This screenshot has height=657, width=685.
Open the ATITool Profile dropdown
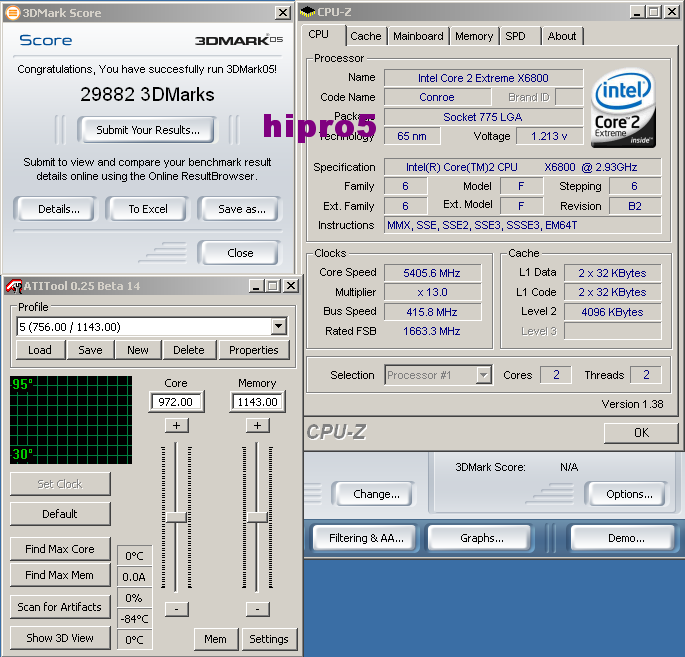click(x=278, y=326)
